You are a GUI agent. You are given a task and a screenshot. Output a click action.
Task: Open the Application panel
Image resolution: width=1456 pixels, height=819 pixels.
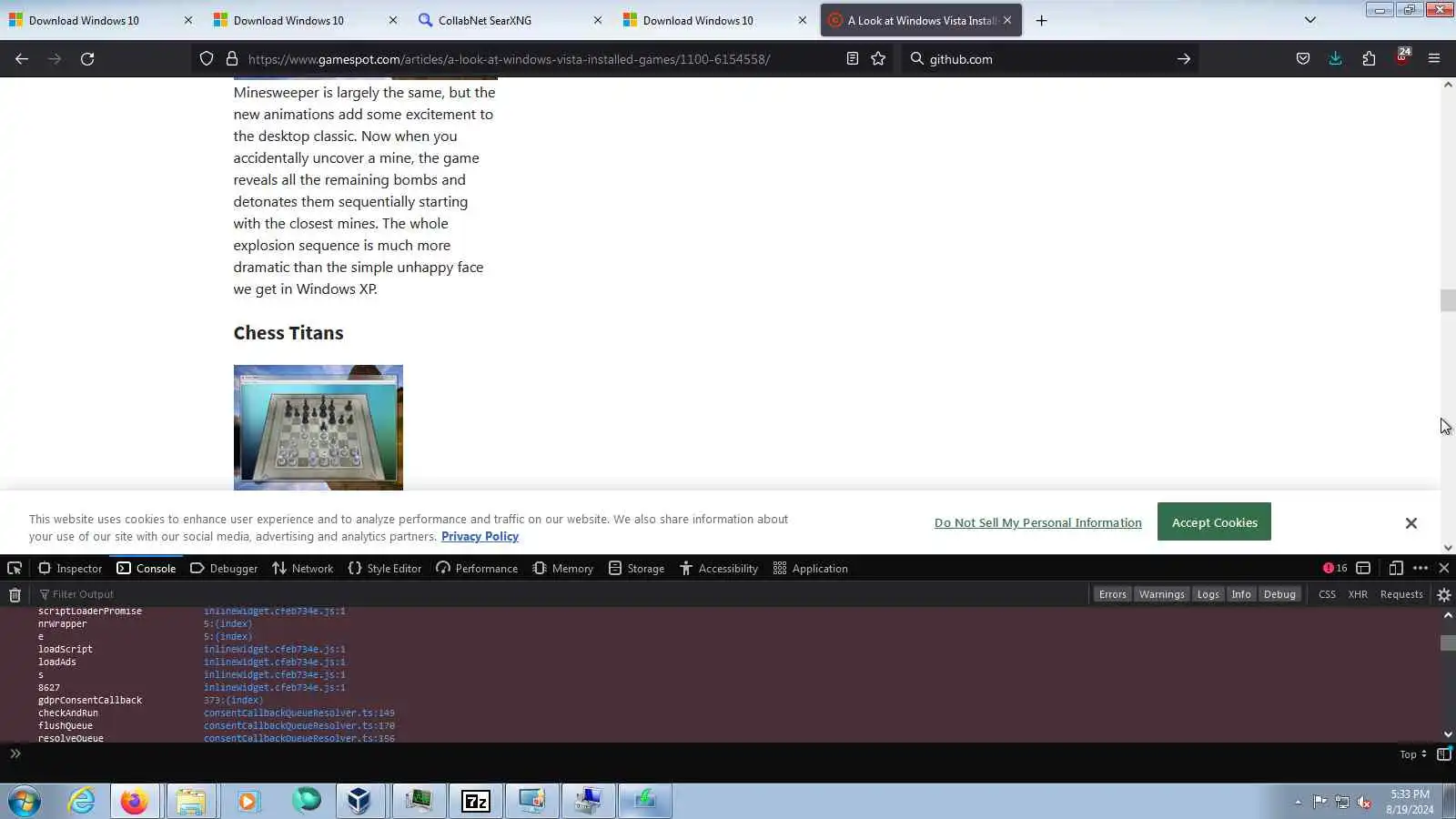(810, 568)
